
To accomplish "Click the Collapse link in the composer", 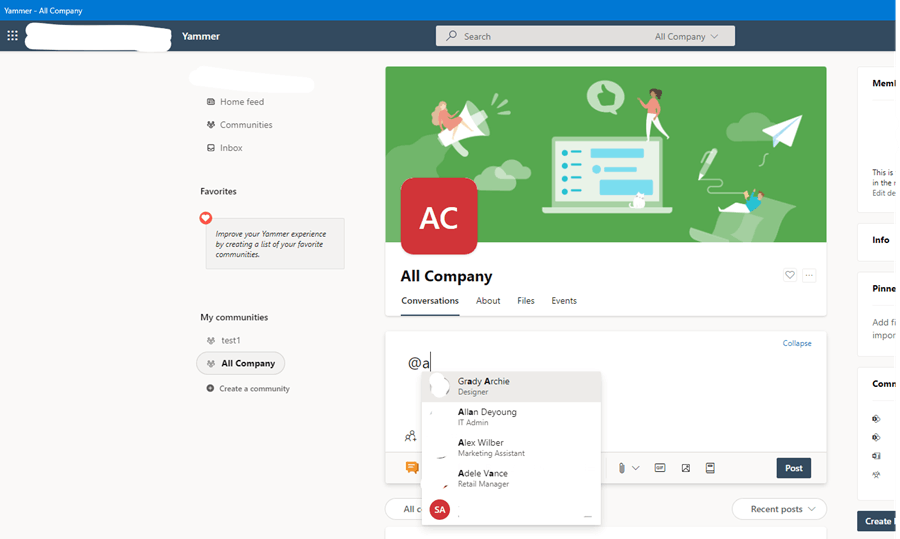I will [x=797, y=343].
